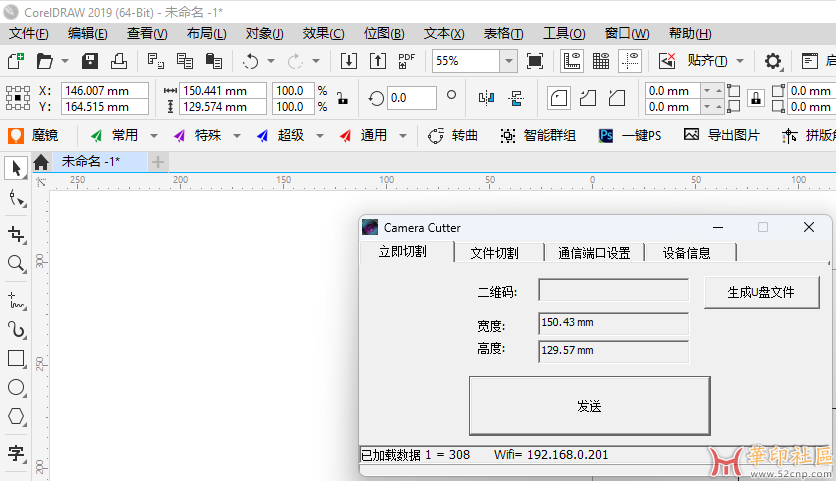
Task: Click the Cut icon in toolbar
Action: pyautogui.click(x=156, y=61)
